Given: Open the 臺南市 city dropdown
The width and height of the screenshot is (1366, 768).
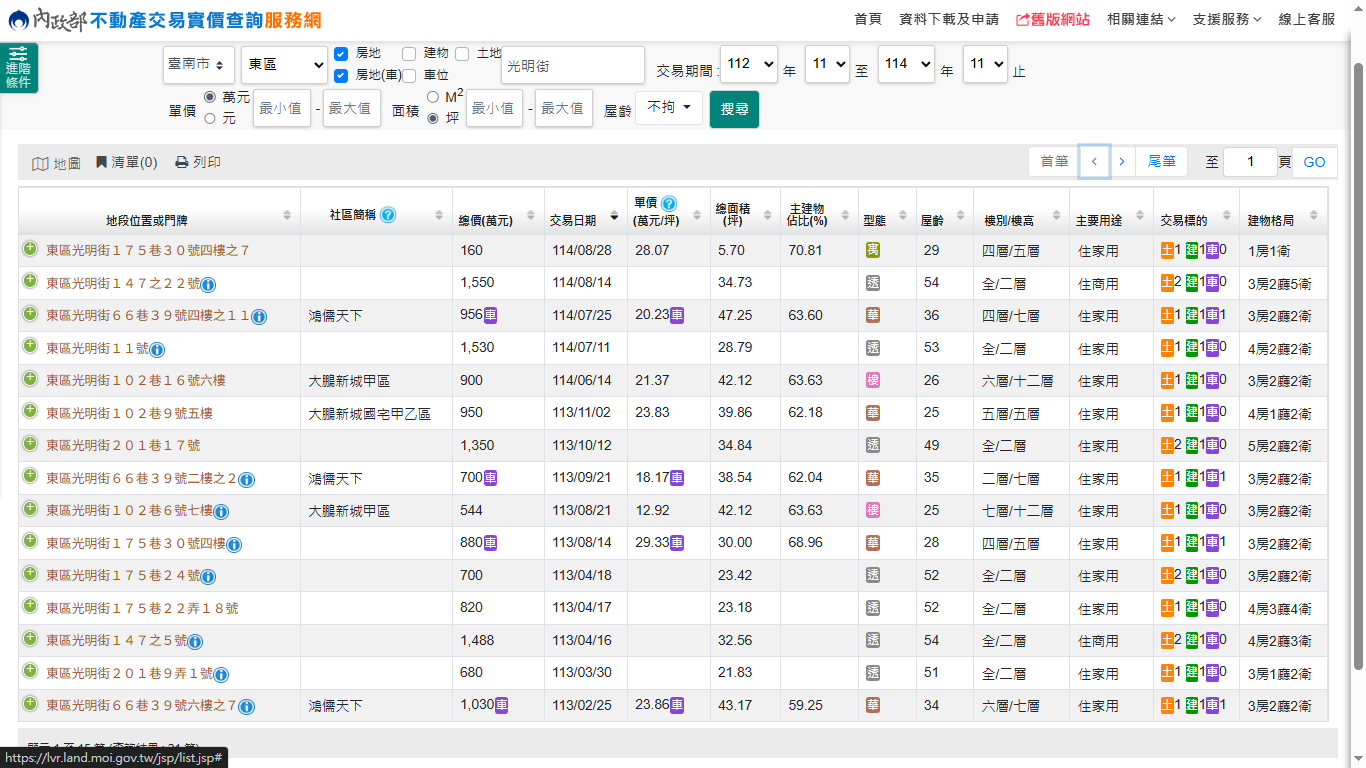Looking at the screenshot, I should click(x=199, y=64).
